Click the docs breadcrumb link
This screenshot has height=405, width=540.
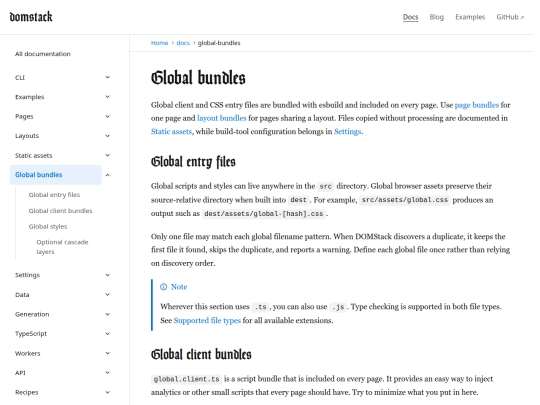coord(183,43)
